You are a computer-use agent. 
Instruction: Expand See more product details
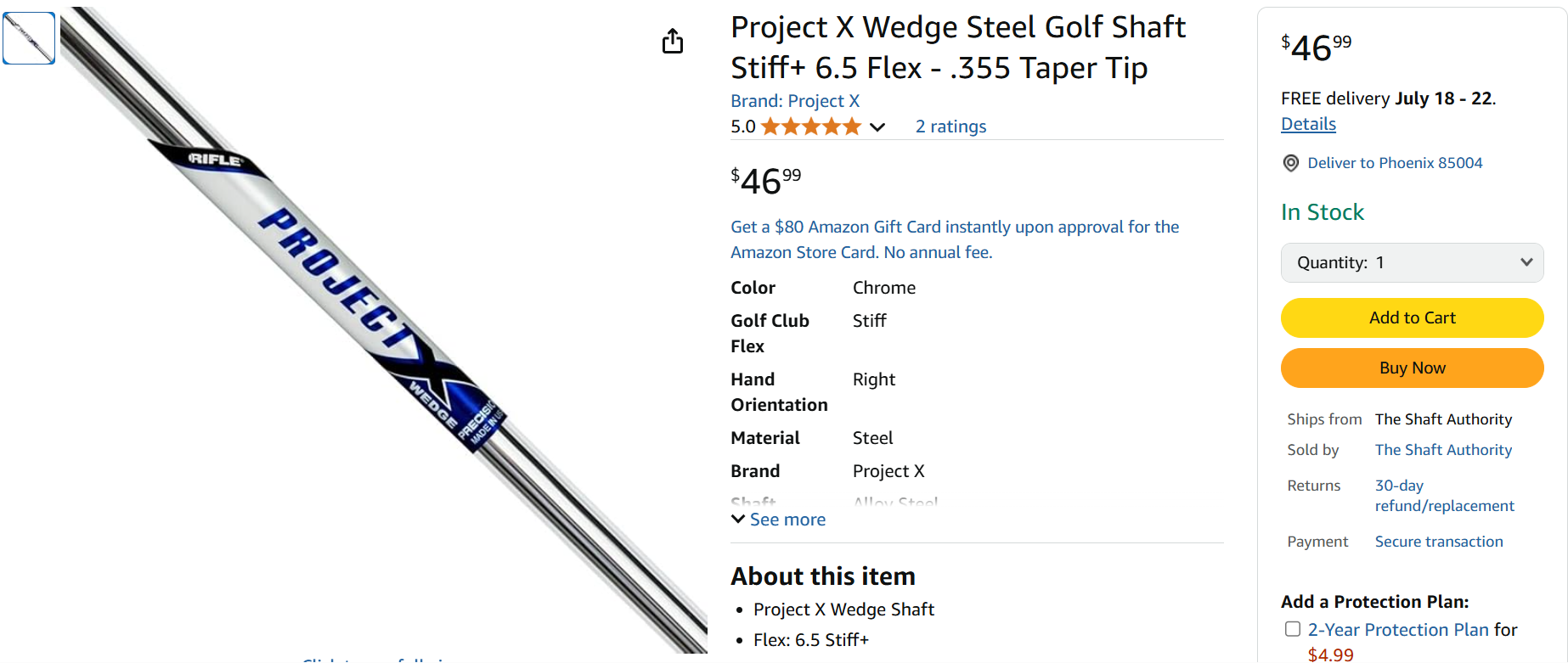(x=779, y=520)
